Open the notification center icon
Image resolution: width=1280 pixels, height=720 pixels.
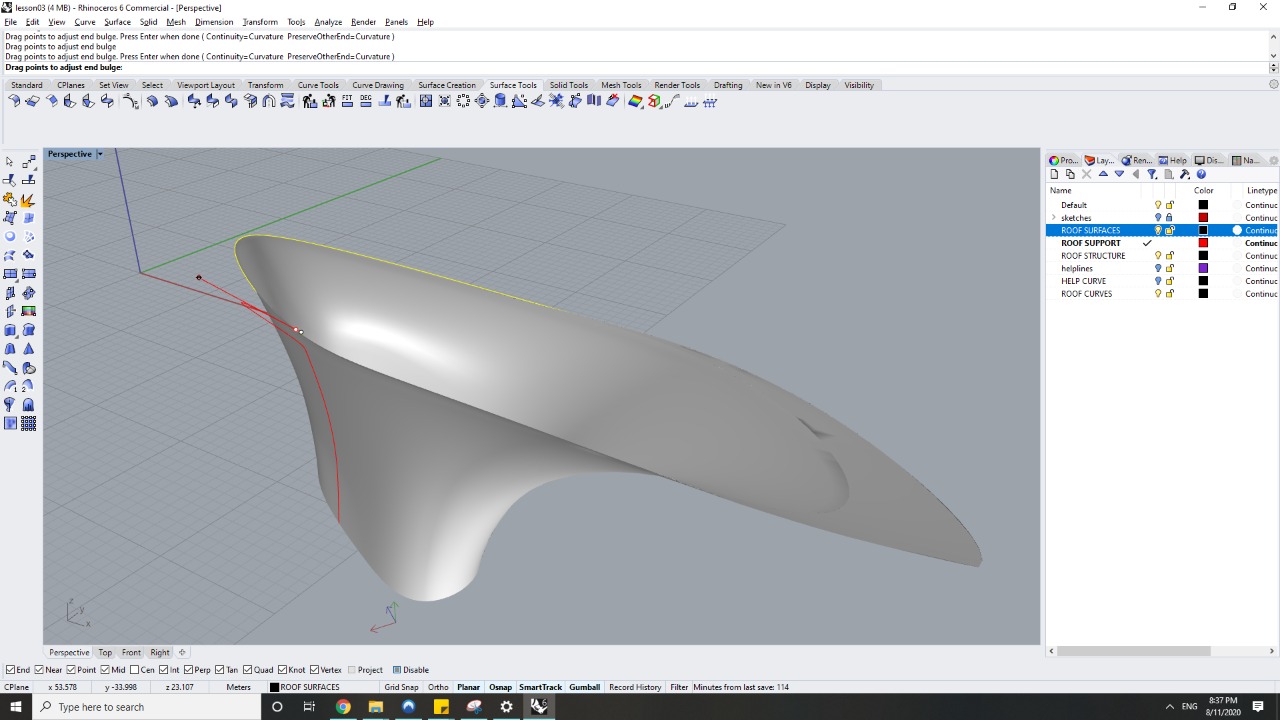[x=1258, y=707]
